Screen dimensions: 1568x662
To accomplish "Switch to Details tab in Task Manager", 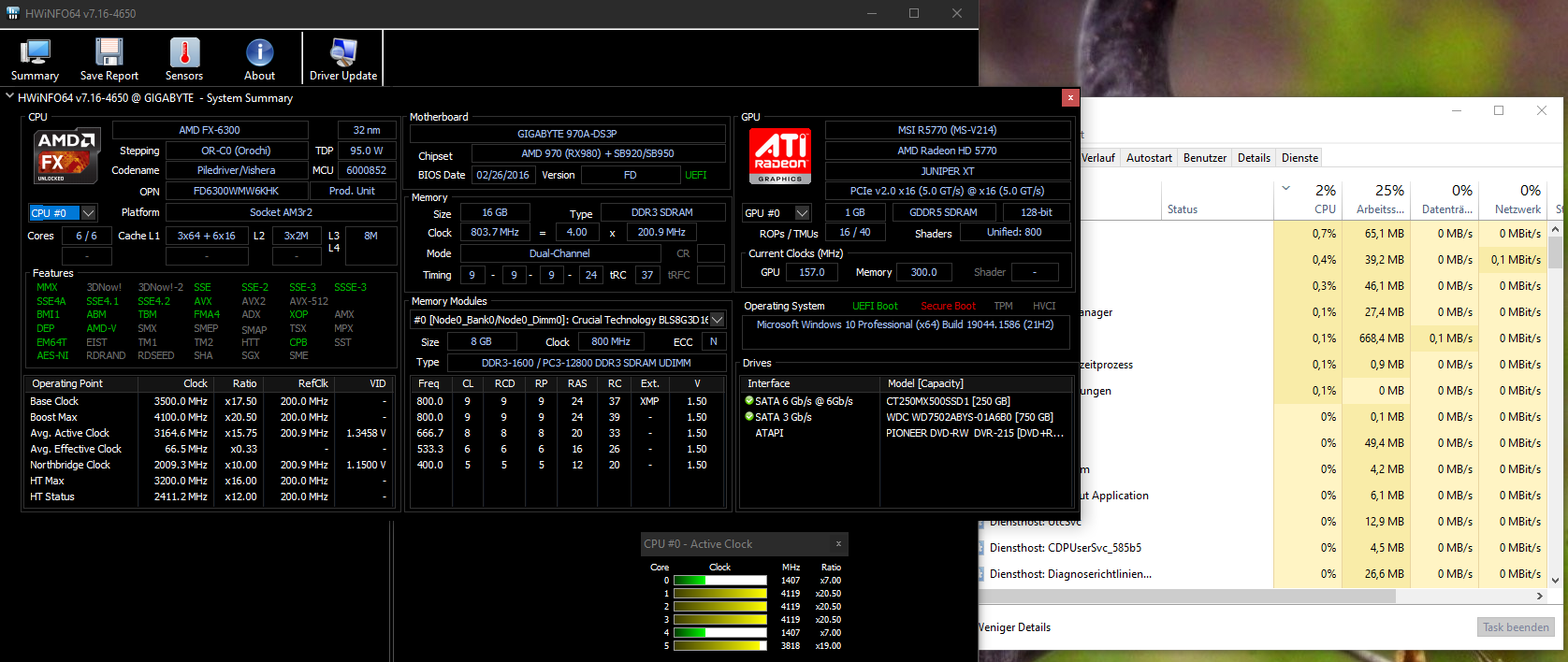I will (1254, 158).
